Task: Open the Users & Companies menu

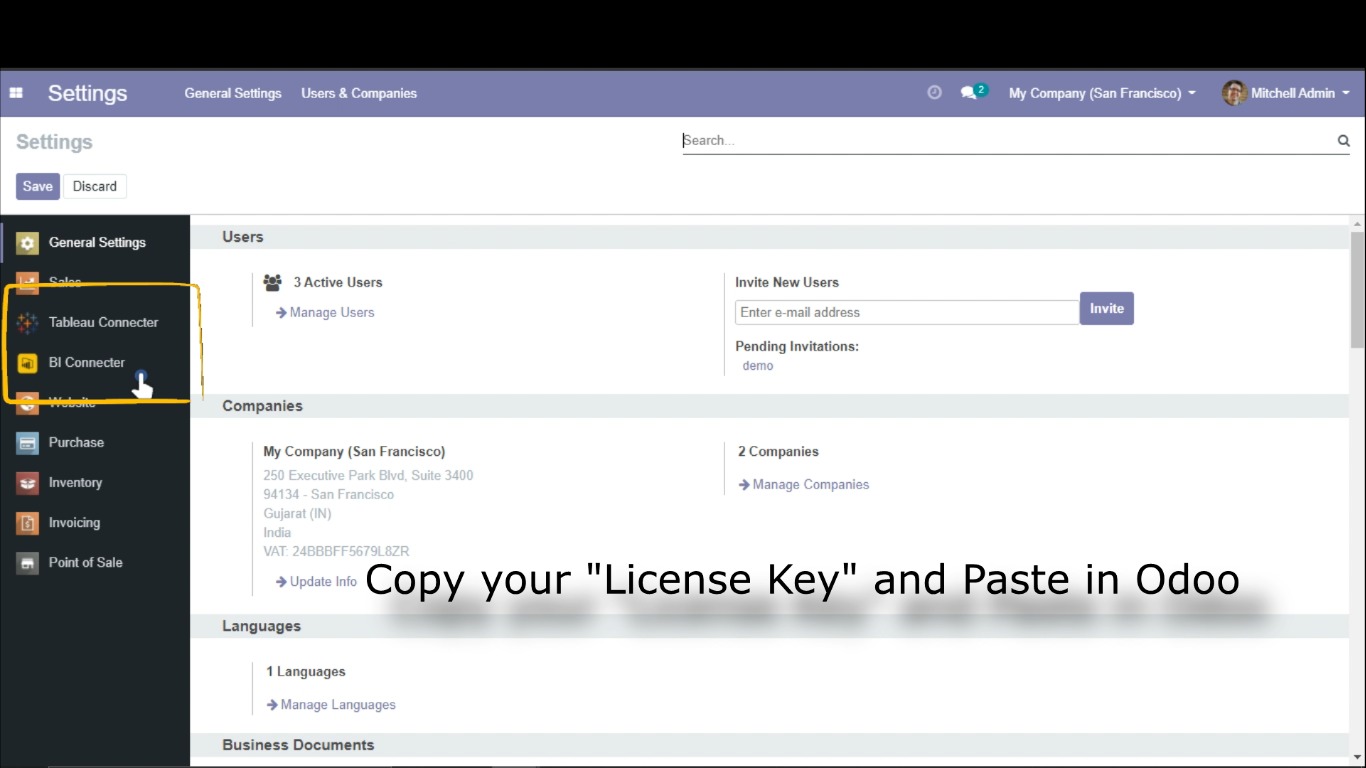Action: pyautogui.click(x=359, y=93)
